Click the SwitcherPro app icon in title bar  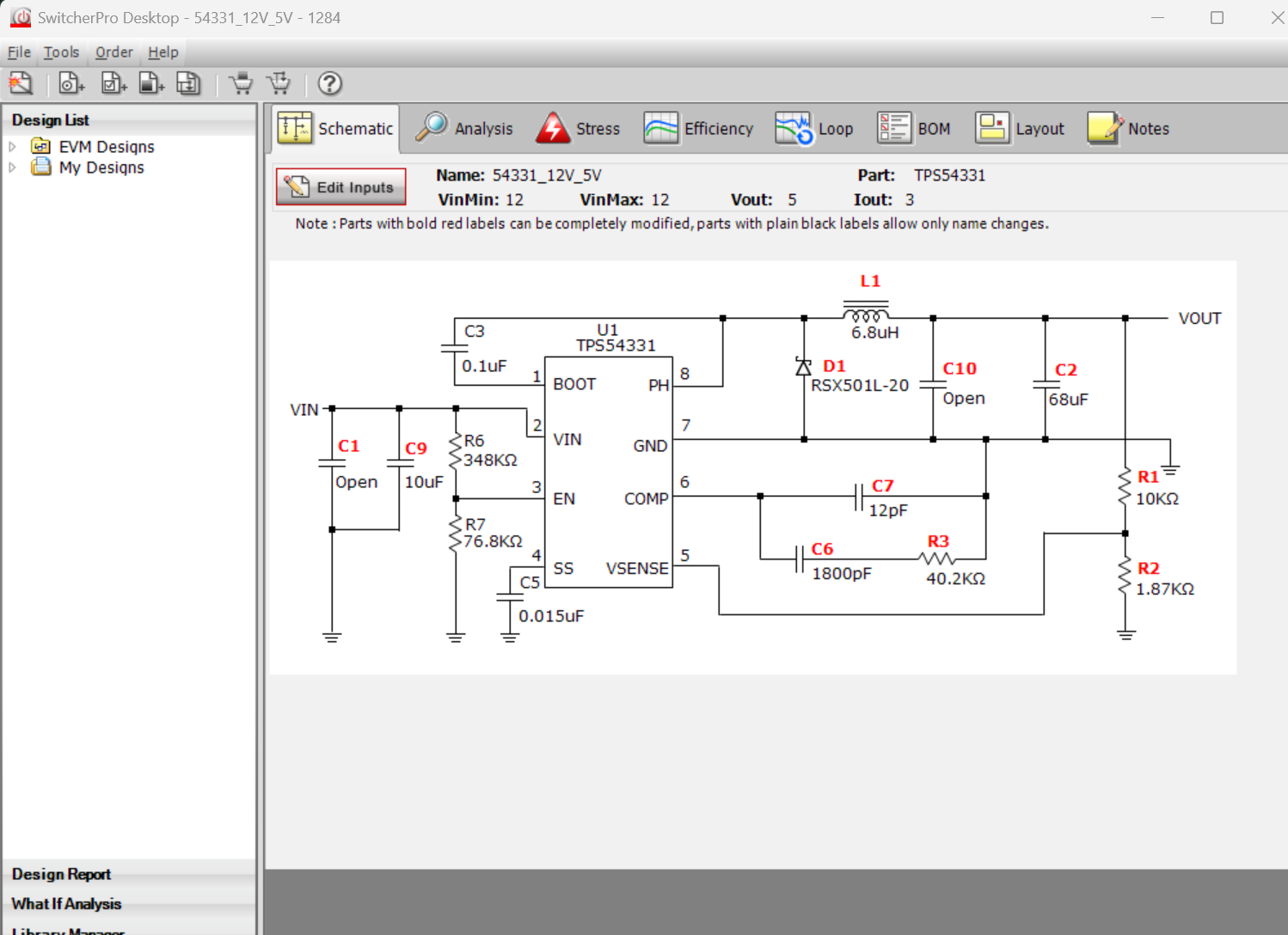(x=21, y=17)
